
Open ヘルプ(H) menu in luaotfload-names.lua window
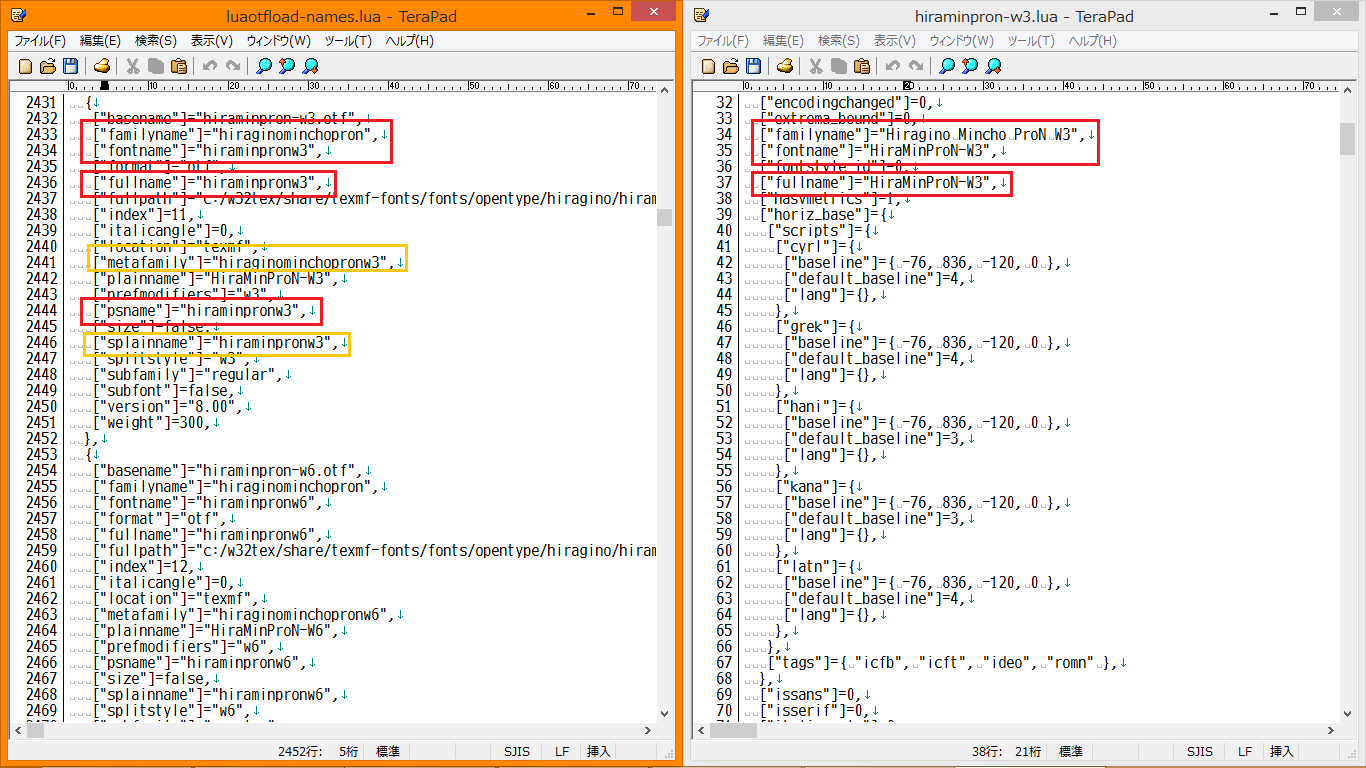click(x=409, y=41)
